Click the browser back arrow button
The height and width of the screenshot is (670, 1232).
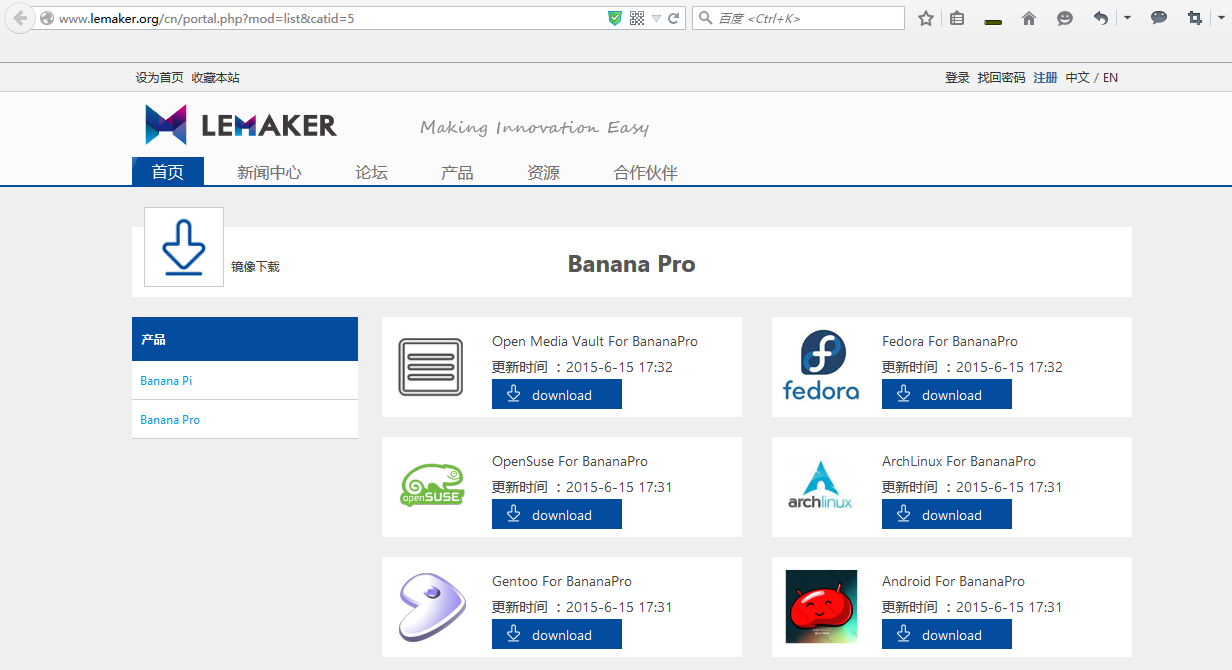click(20, 18)
